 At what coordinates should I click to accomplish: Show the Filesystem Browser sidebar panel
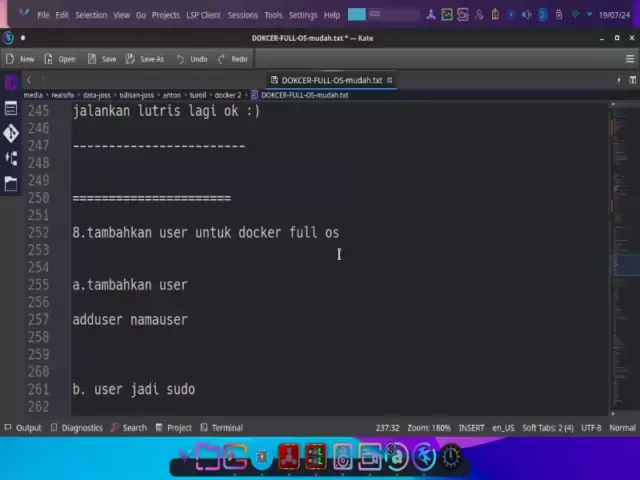[11, 183]
